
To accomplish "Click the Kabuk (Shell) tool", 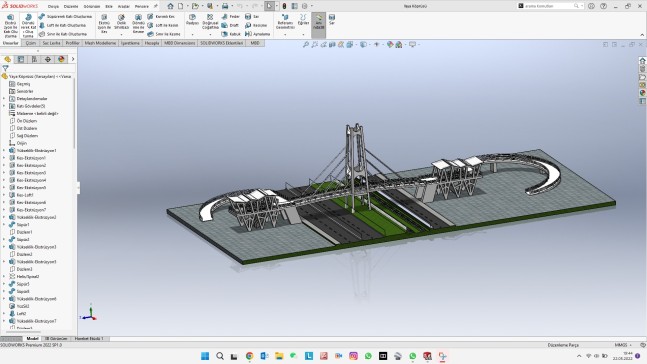I will [x=231, y=34].
